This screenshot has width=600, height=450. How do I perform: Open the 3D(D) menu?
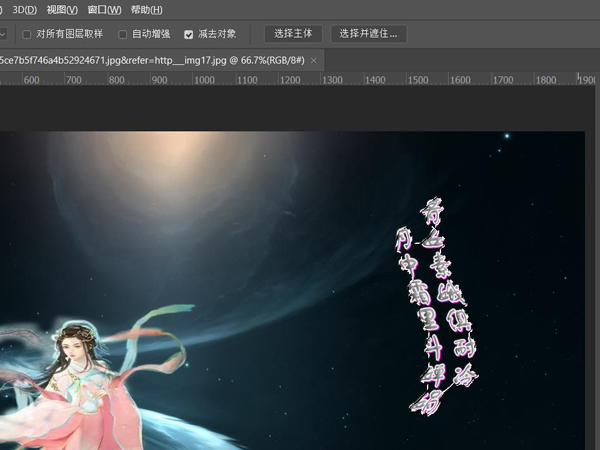pyautogui.click(x=22, y=10)
